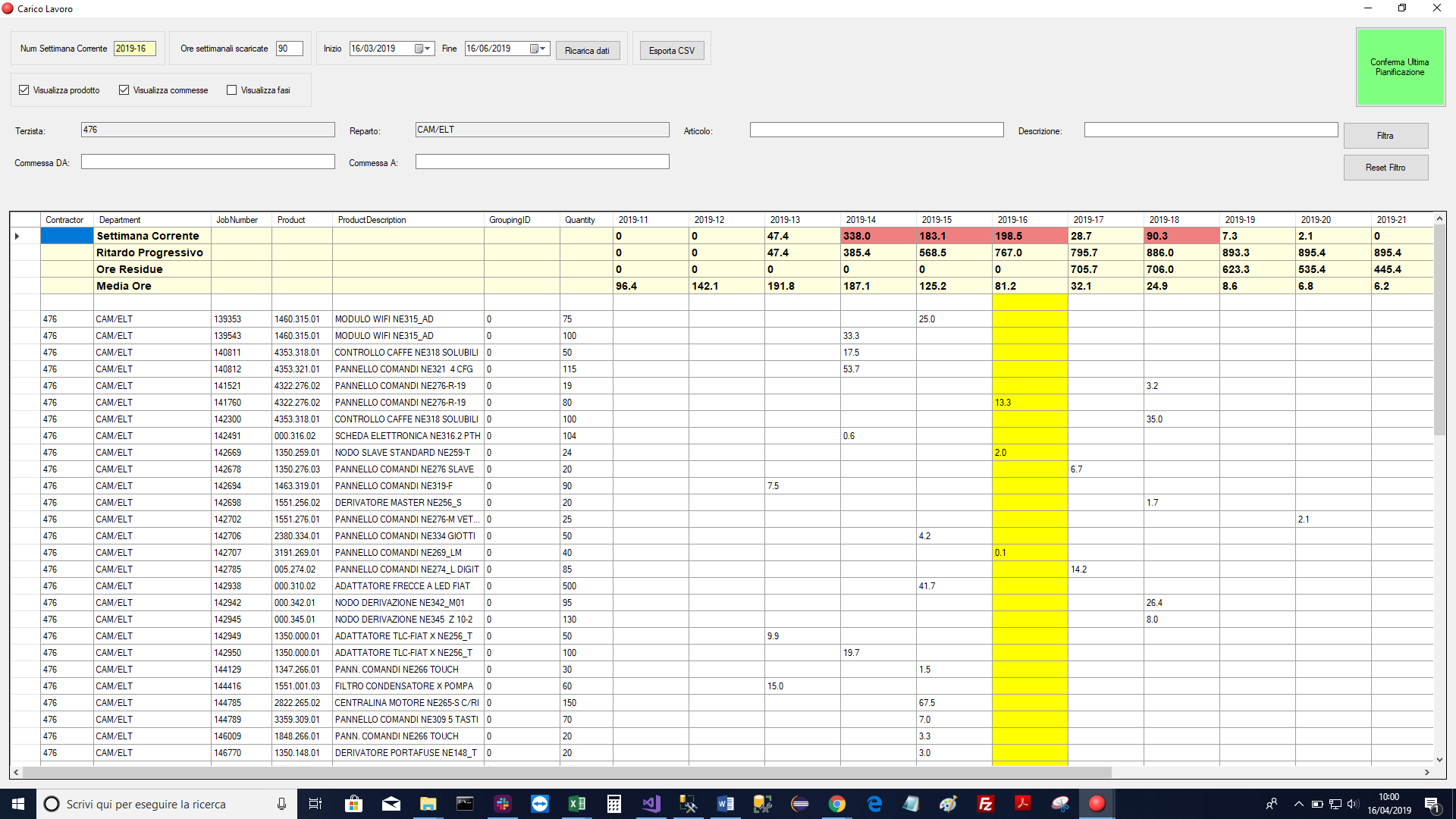
Task: Open the Action Center notifications
Action: click(1432, 804)
